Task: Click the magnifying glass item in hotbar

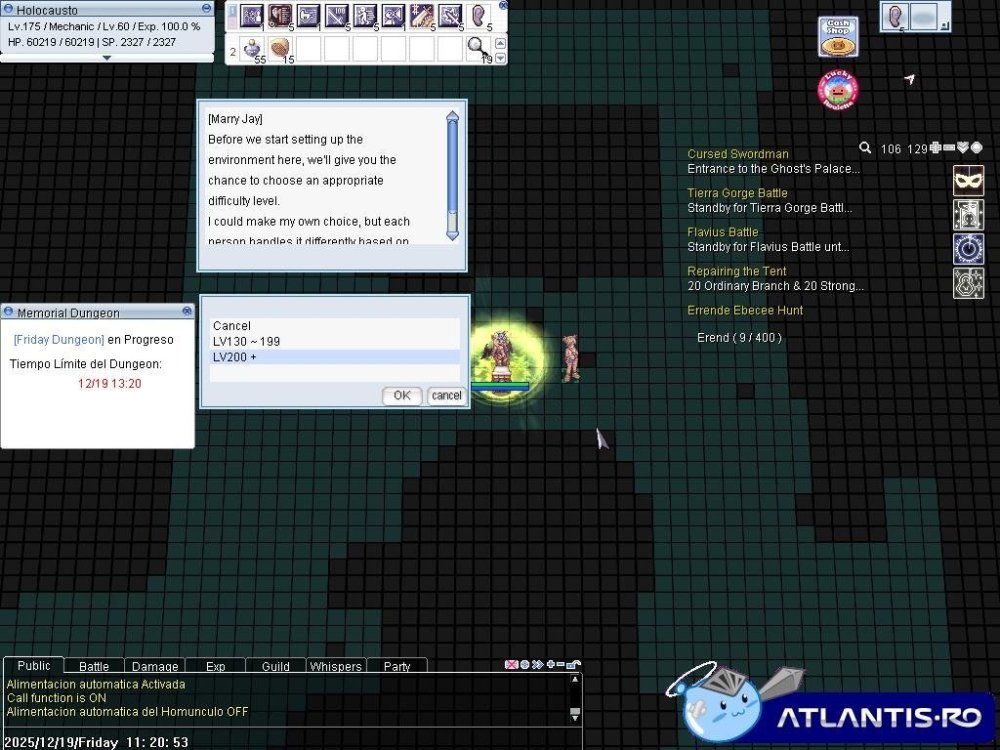Action: point(479,47)
